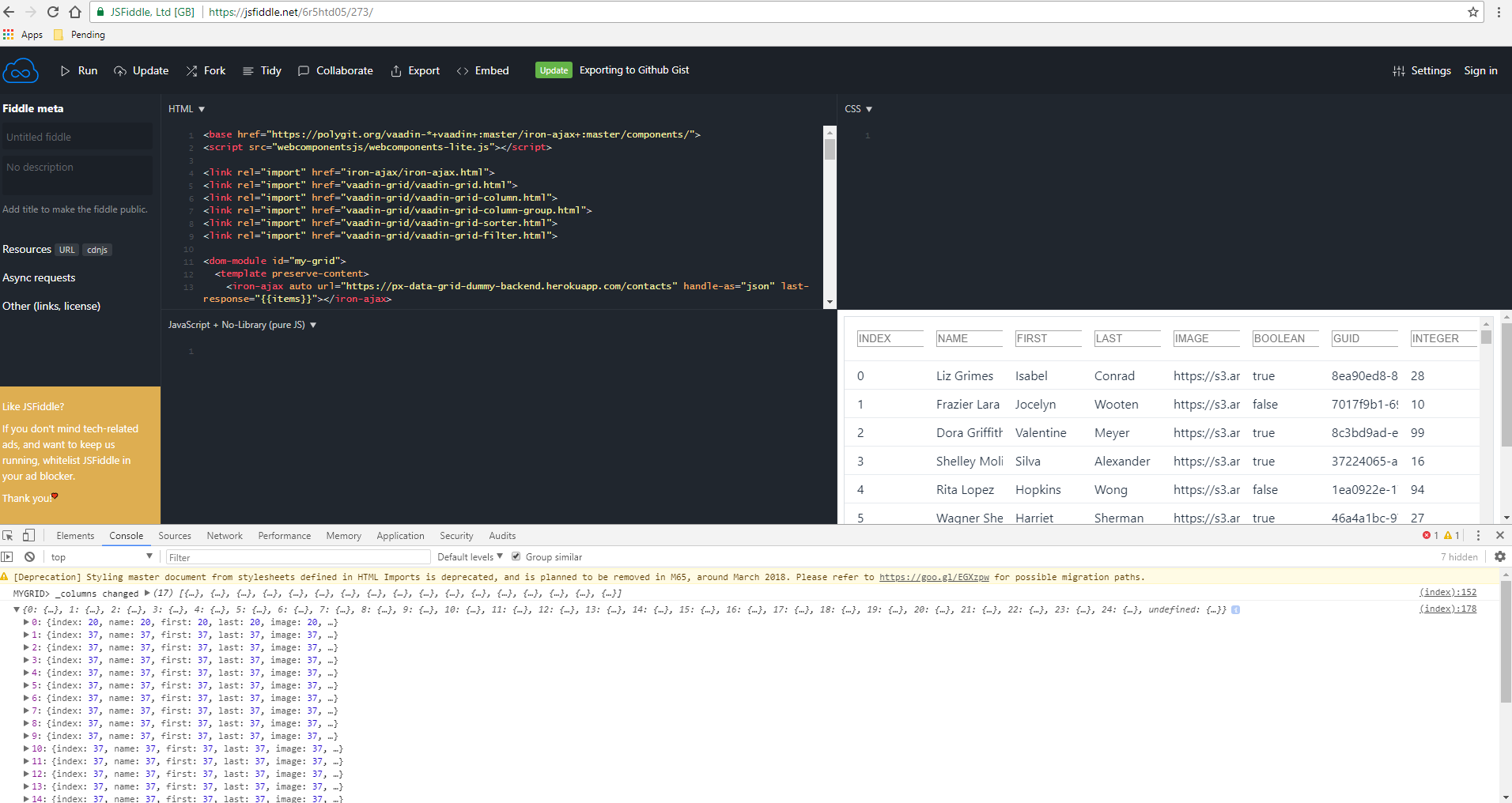Click the address bar URL
1512x803 pixels.
(x=291, y=12)
